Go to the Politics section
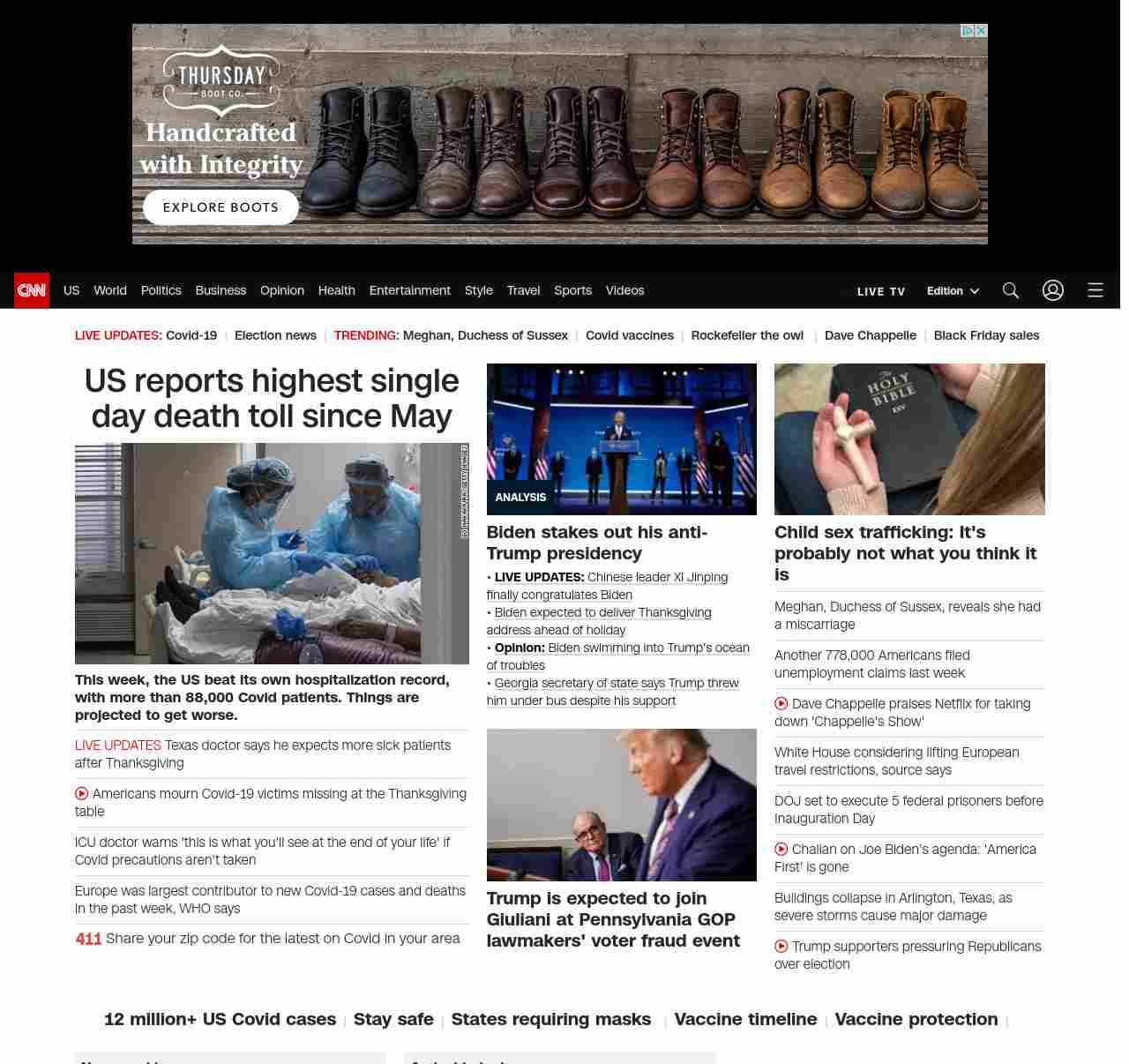Viewport: 1129px width, 1064px height. tap(161, 290)
